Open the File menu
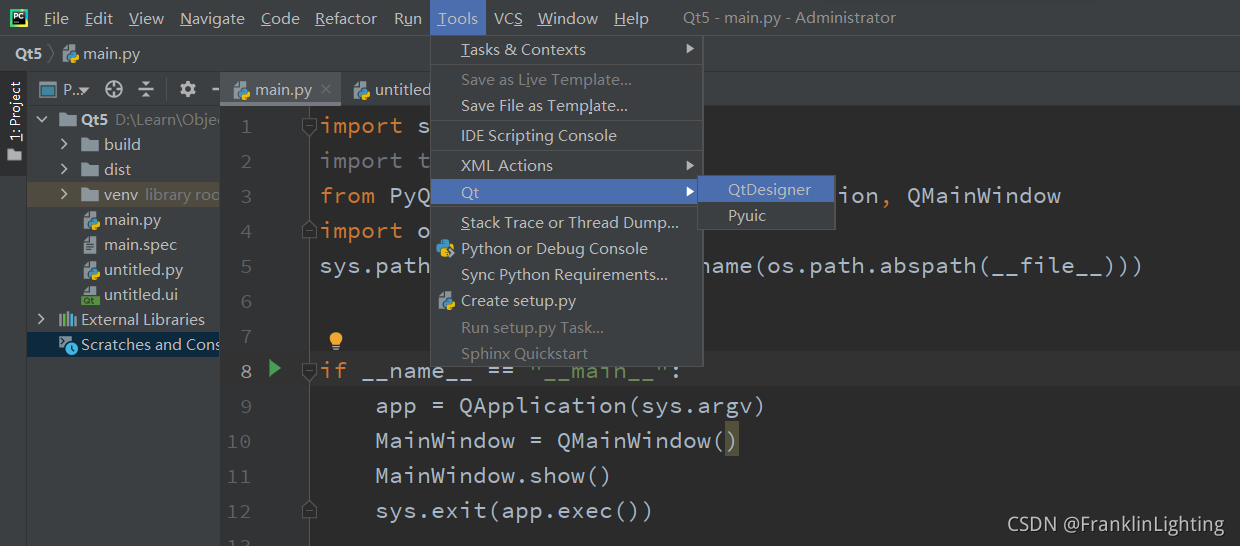Screen dimensions: 1240x546 point(56,18)
